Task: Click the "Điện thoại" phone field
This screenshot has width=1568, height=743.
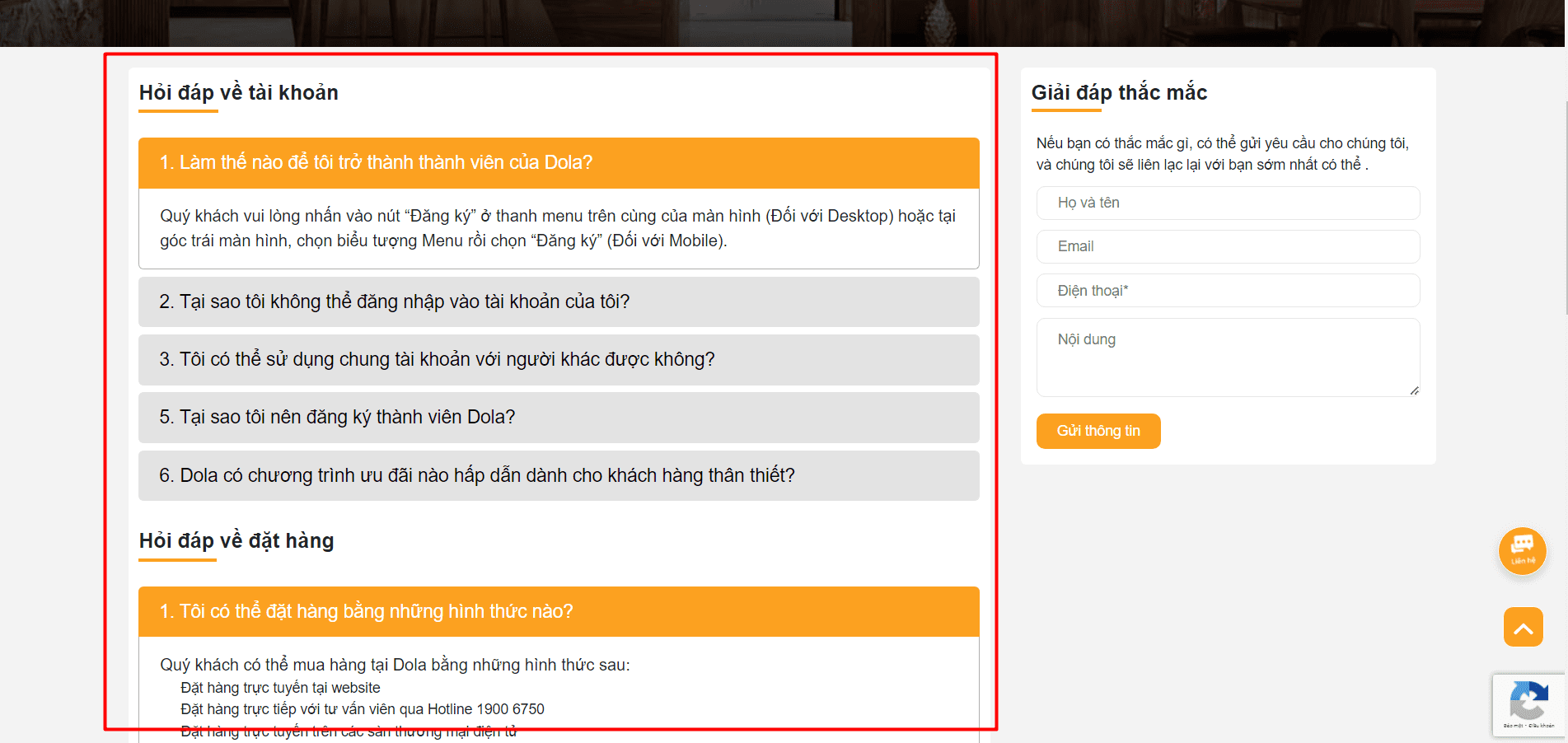Action: (x=1228, y=291)
